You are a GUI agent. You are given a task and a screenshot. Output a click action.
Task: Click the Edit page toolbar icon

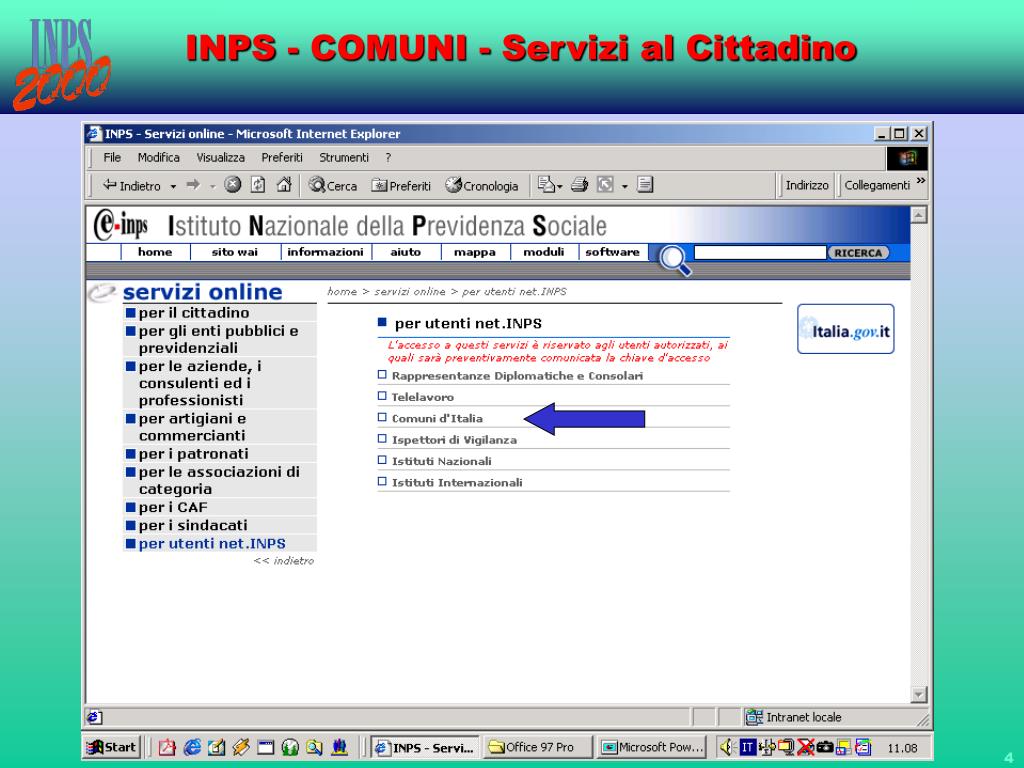pyautogui.click(x=645, y=185)
